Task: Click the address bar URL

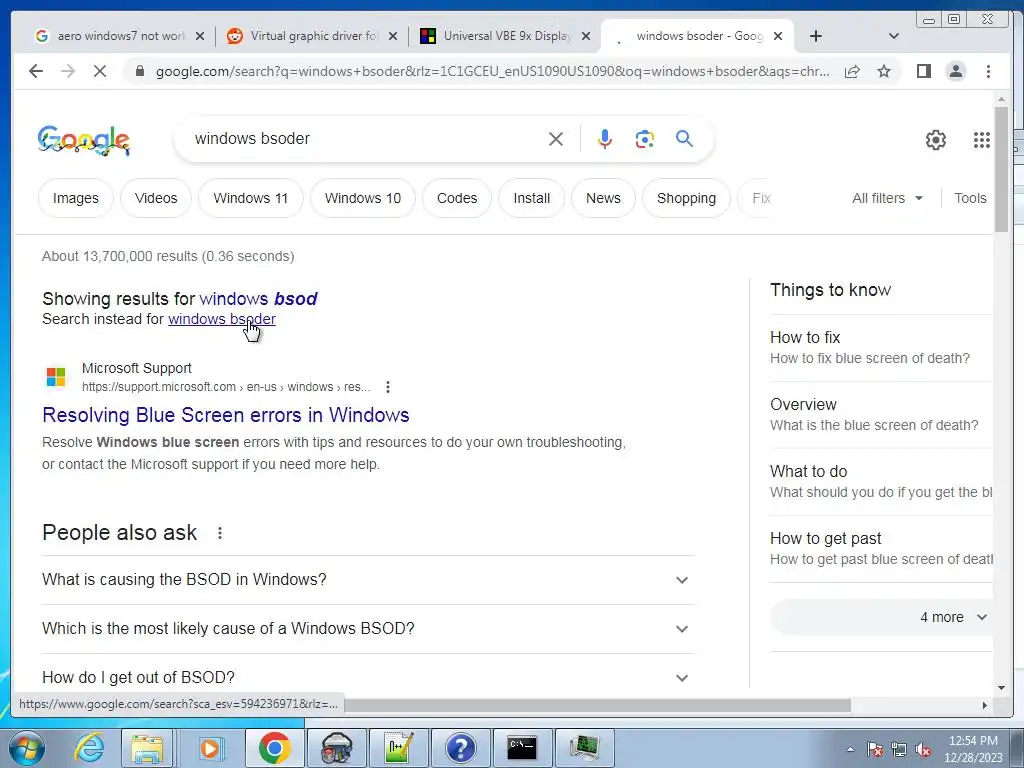Action: pos(492,71)
